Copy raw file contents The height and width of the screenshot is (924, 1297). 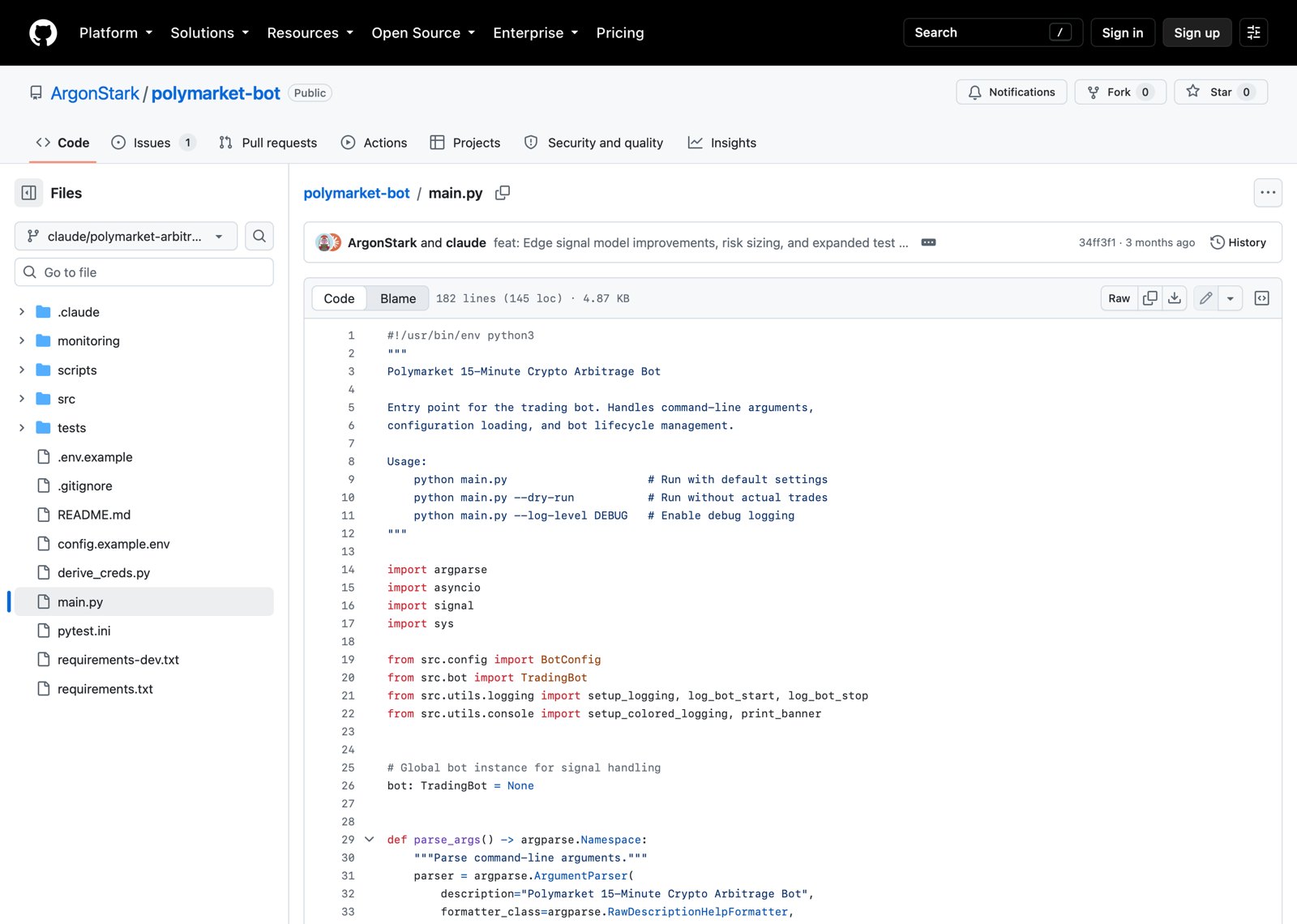point(1150,298)
